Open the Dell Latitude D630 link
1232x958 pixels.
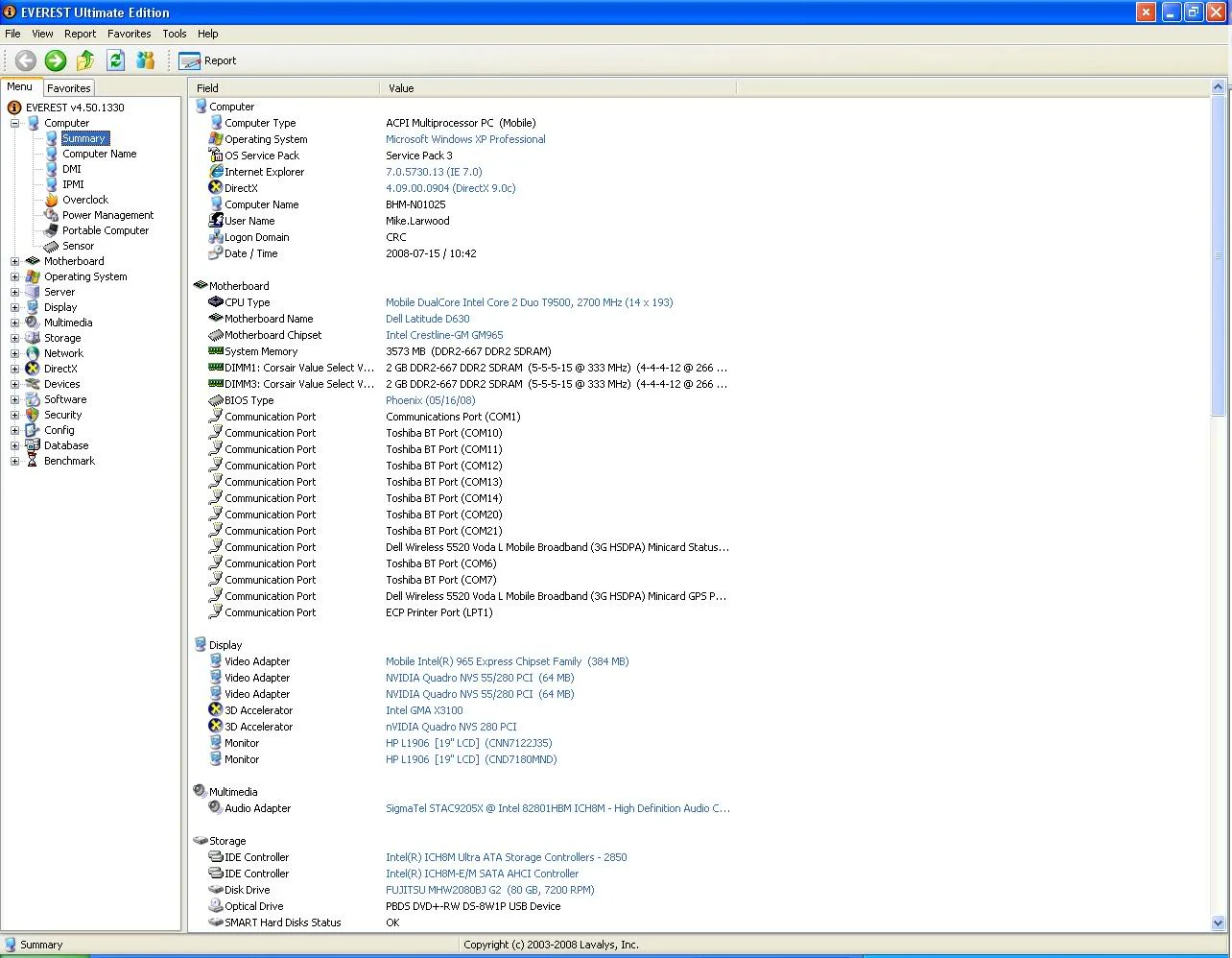(428, 319)
